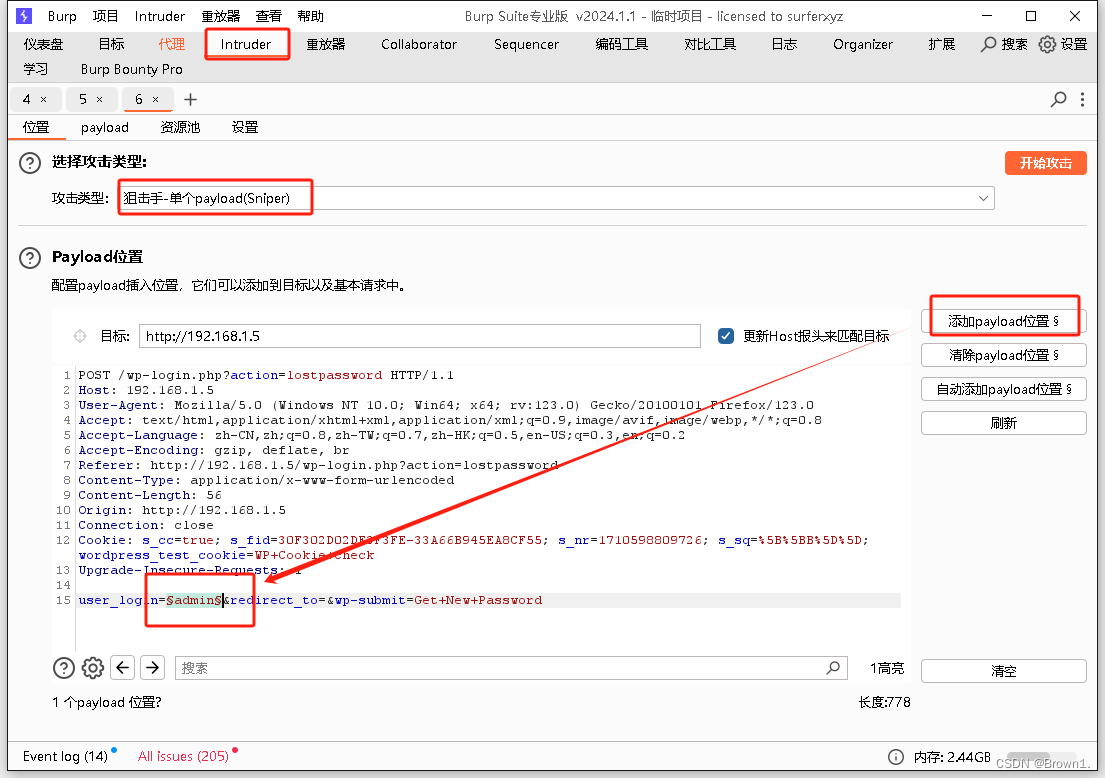Screen dimensions: 1105x778
Task: Open the 重放器 menu in menu bar
Action: pos(221,16)
